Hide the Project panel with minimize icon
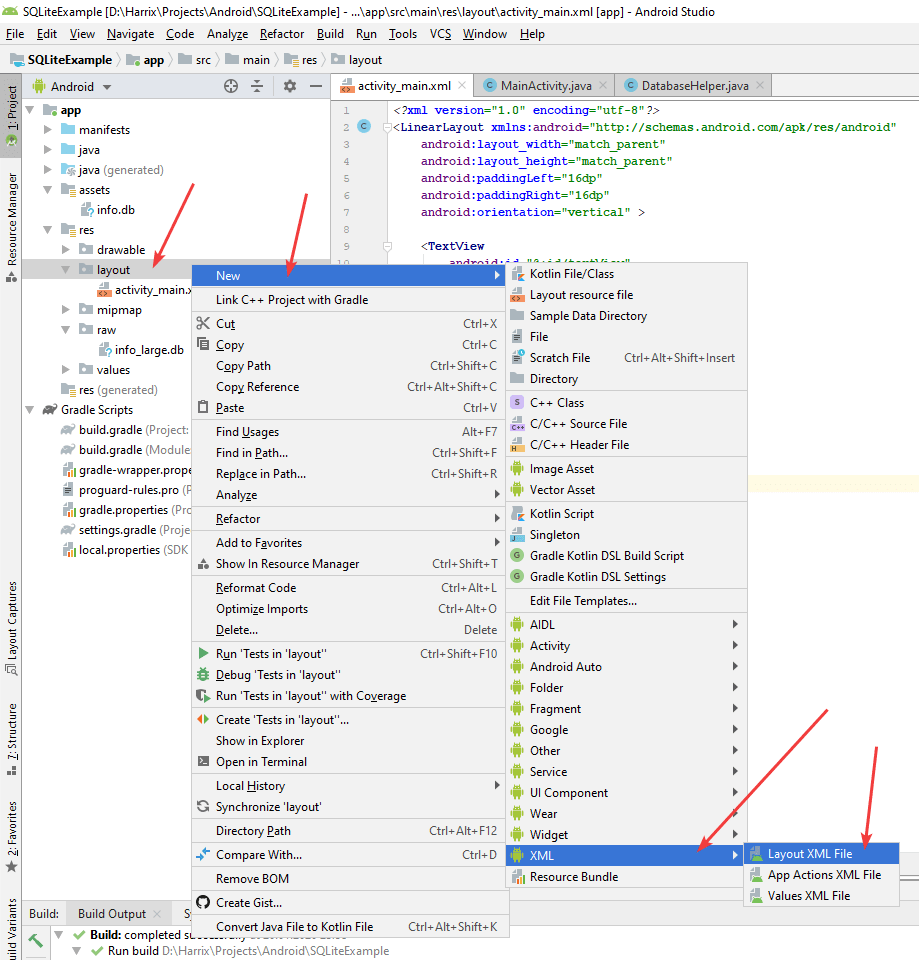 click(315, 87)
